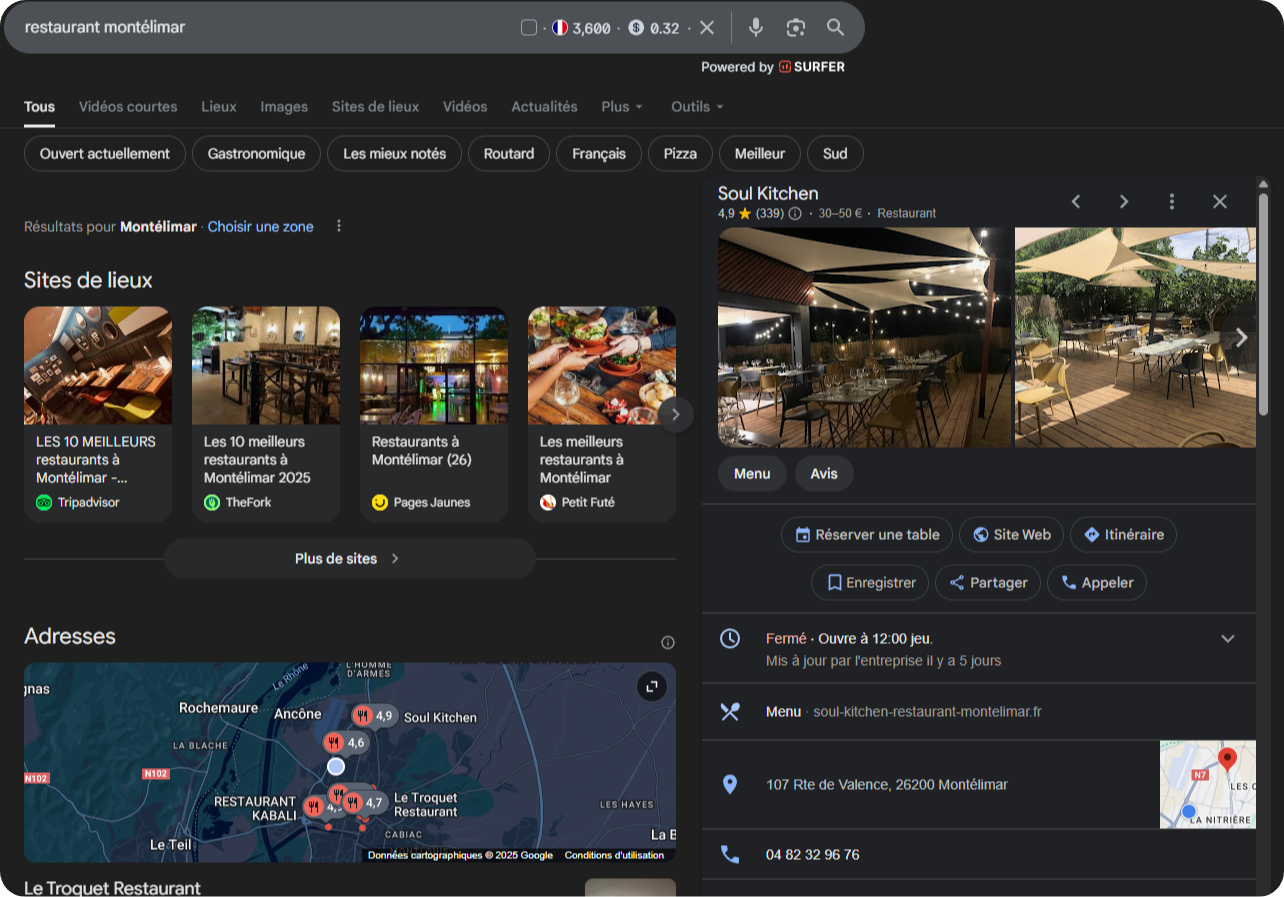Viewport: 1284px width, 897px height.
Task: Click the dollar cost-per-click icon
Action: (636, 28)
